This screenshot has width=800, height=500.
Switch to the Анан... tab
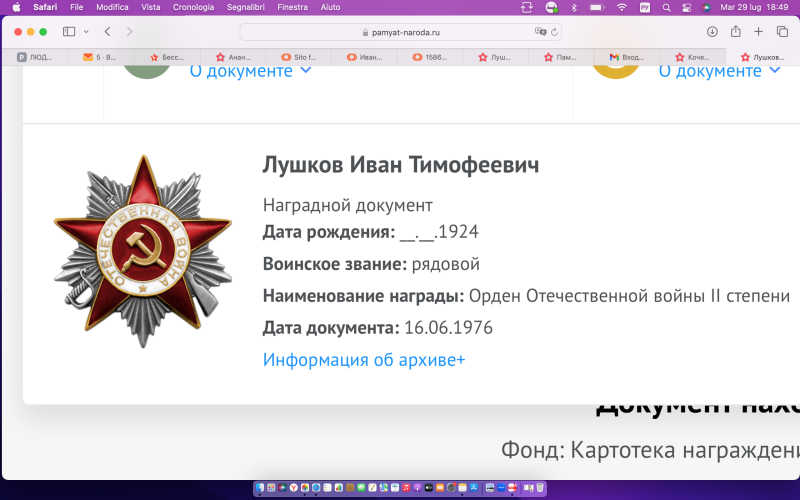coord(233,57)
